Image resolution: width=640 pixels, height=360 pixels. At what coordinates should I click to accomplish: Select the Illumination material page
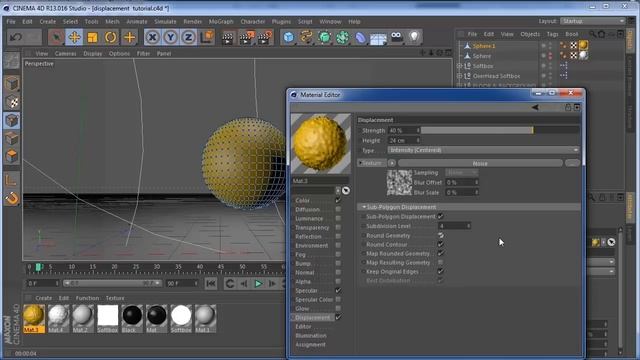[x=311, y=336]
